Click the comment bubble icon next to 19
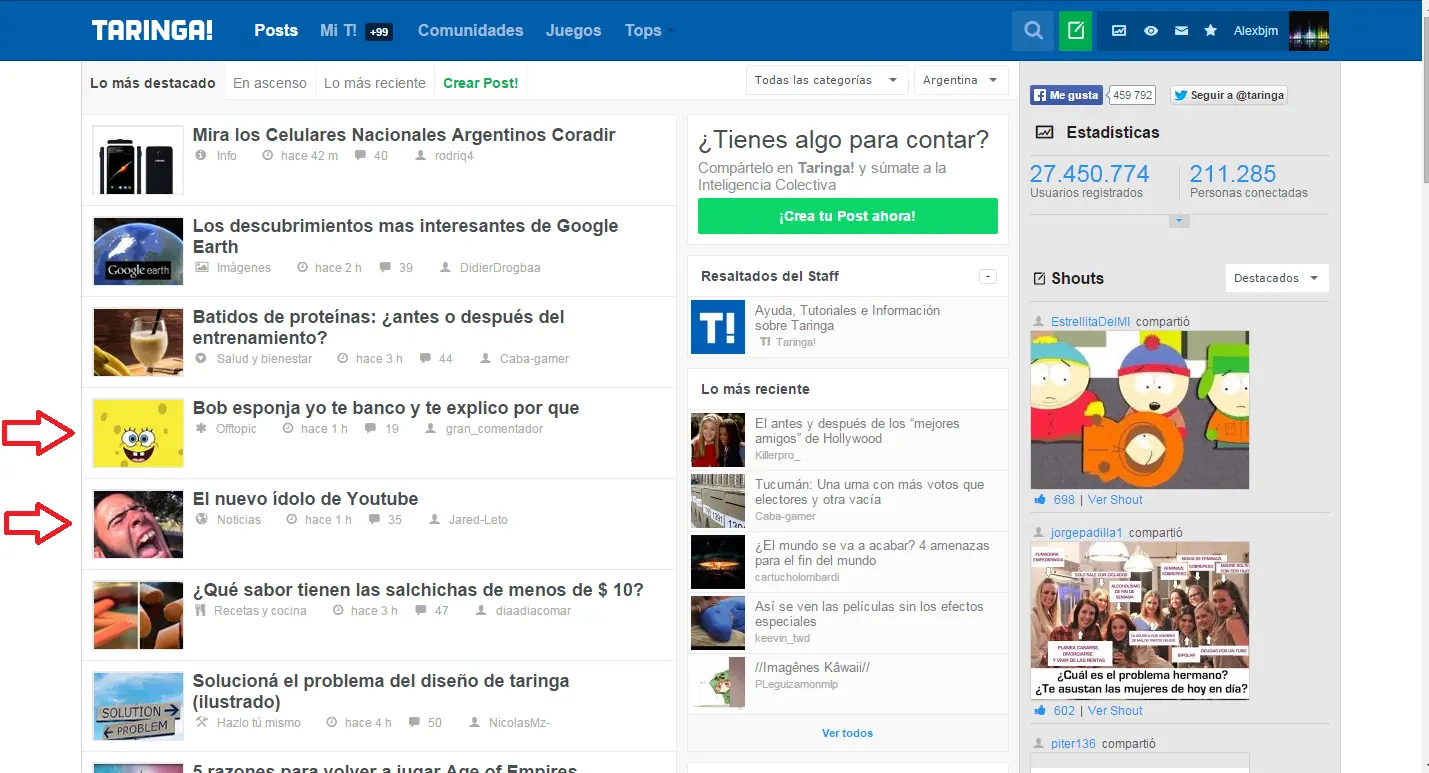This screenshot has width=1429, height=773. coord(371,429)
